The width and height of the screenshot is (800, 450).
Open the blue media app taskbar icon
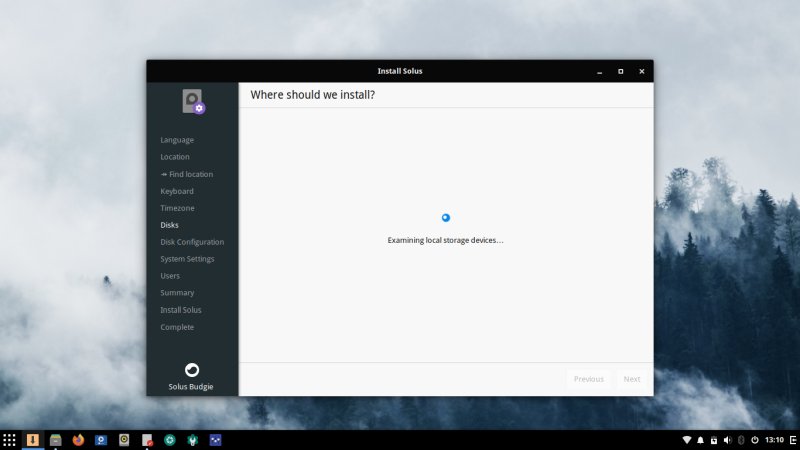pyautogui.click(x=101, y=440)
